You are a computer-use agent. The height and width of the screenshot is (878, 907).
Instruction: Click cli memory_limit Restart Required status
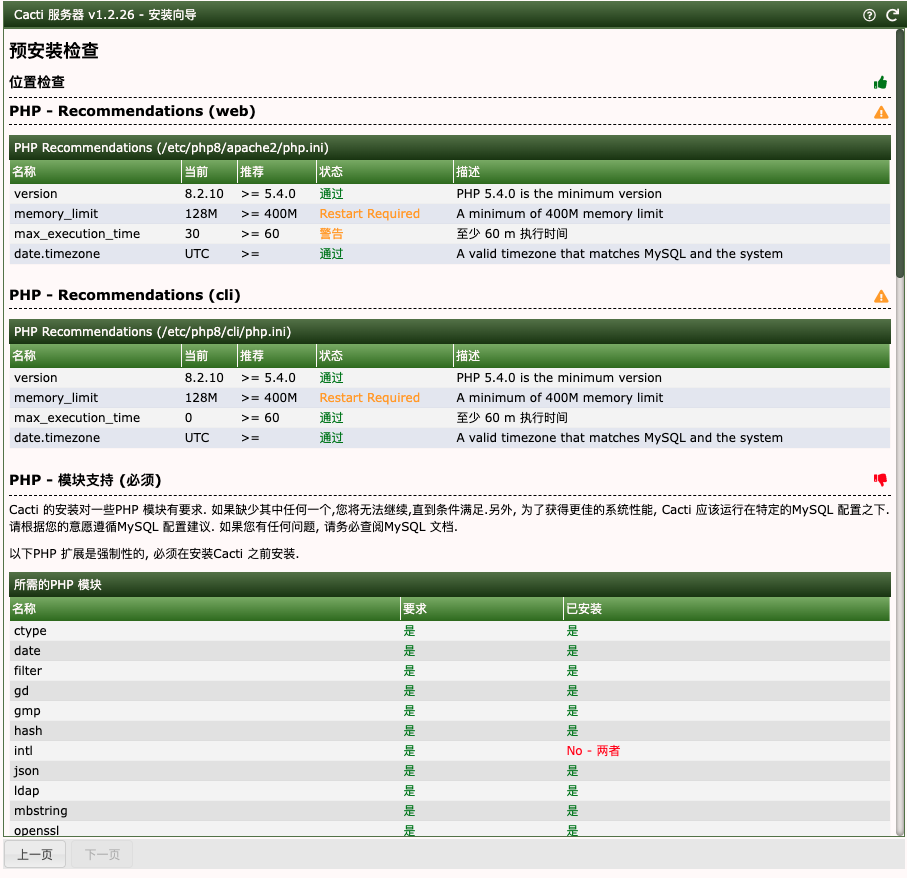pyautogui.click(x=370, y=398)
